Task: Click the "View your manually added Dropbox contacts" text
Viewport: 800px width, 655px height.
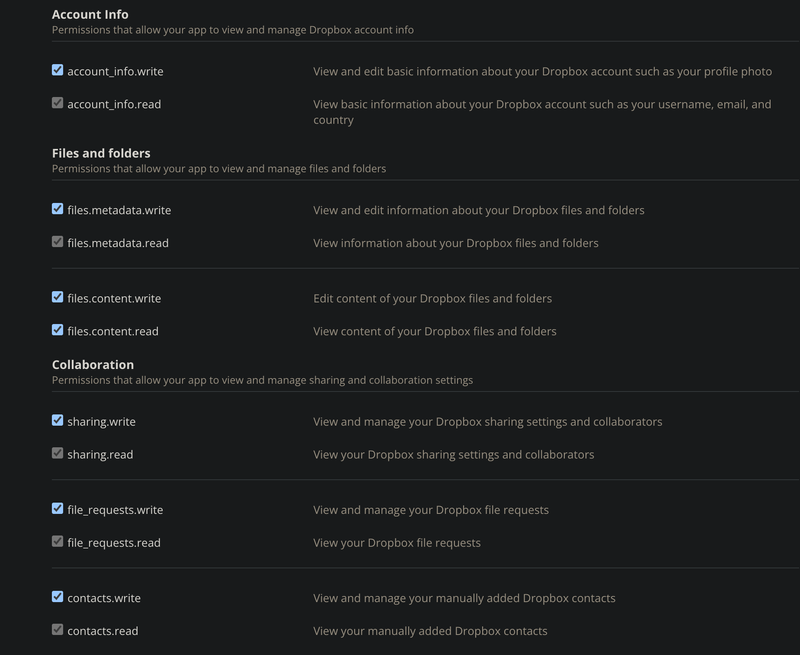Action: [x=430, y=631]
